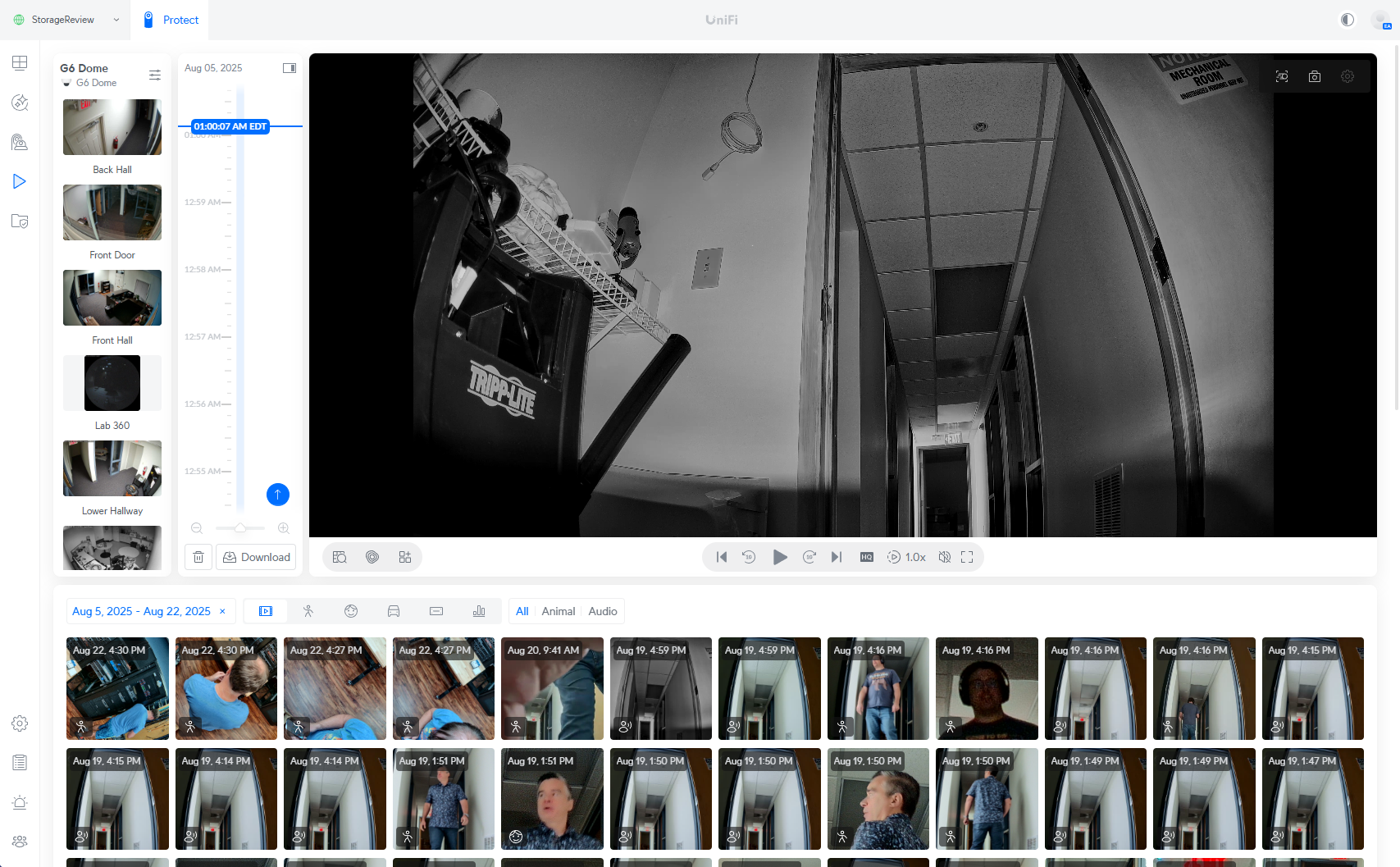
Task: Open the 1.0x playback speed menu
Action: coord(906,557)
